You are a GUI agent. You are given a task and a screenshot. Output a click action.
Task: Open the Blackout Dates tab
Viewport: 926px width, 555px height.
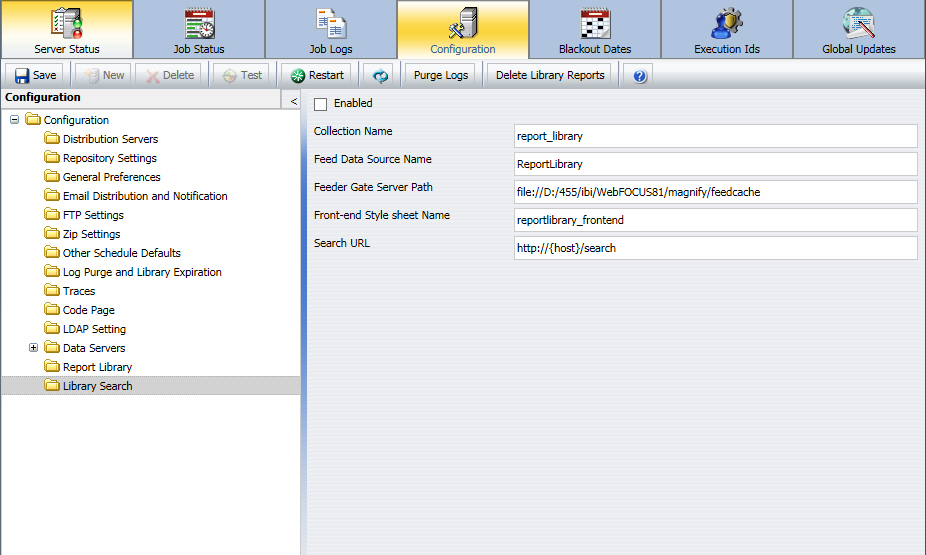595,30
